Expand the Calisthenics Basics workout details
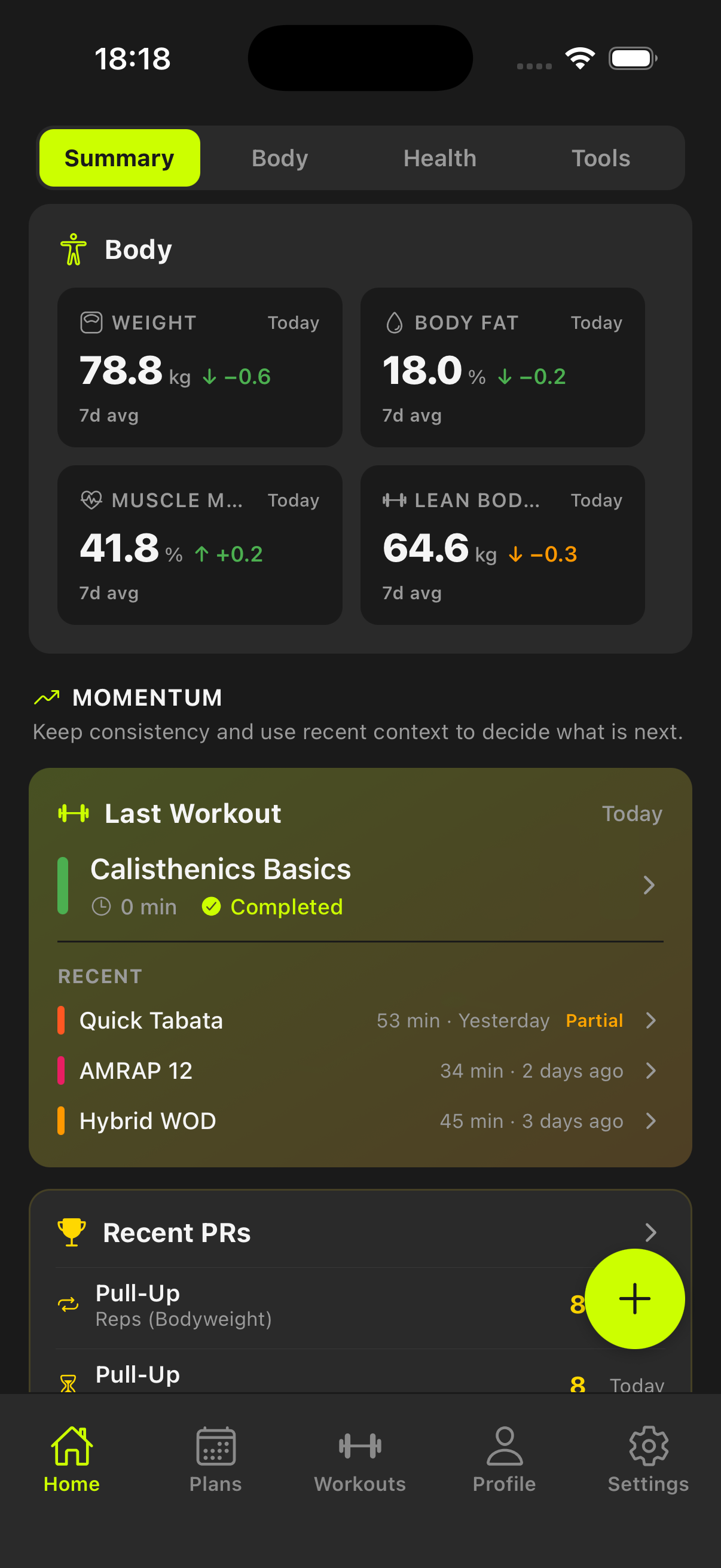 [x=650, y=886]
